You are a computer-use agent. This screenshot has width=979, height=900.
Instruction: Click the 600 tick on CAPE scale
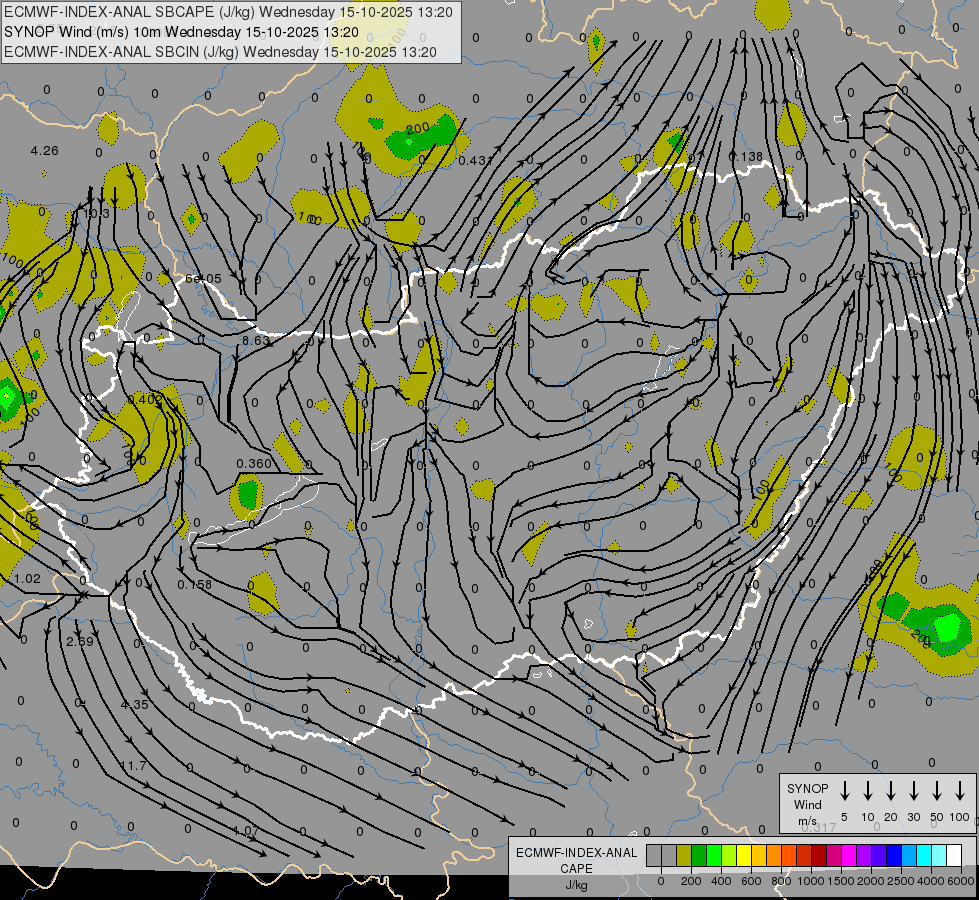click(751, 881)
